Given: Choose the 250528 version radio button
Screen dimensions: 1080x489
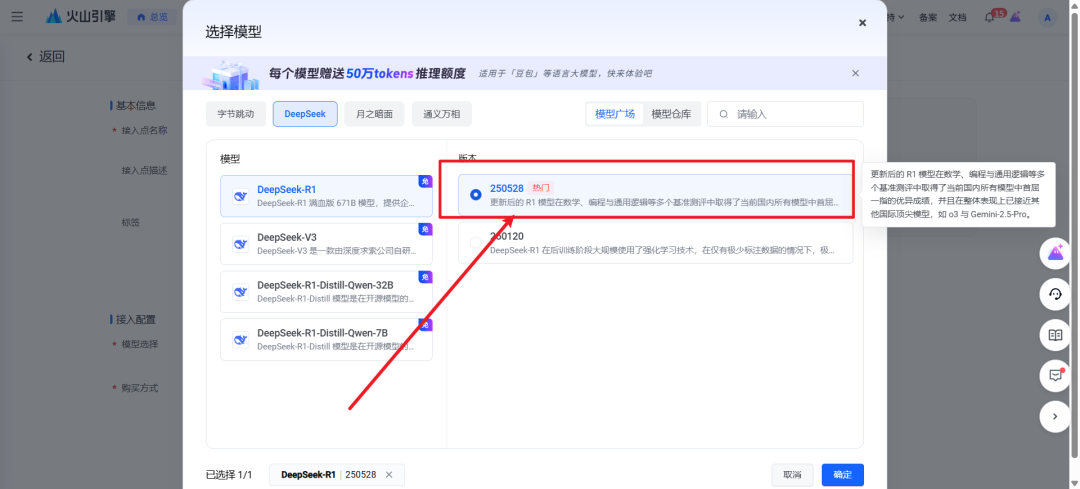Looking at the screenshot, I should [x=476, y=195].
